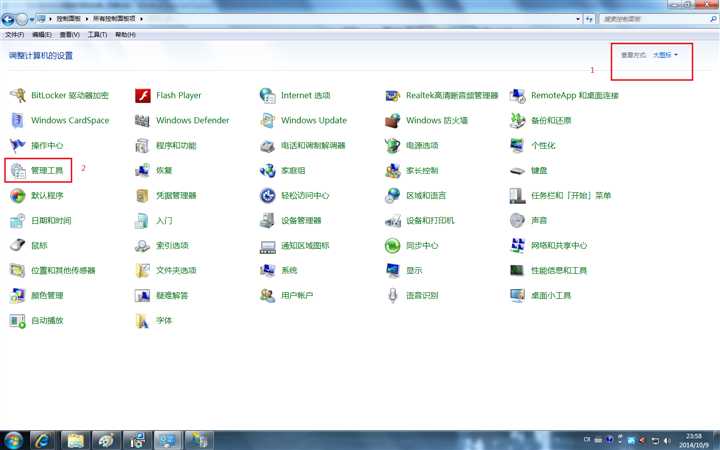Open 语音识别 microphone icon
This screenshot has height=450, width=720.
point(393,295)
